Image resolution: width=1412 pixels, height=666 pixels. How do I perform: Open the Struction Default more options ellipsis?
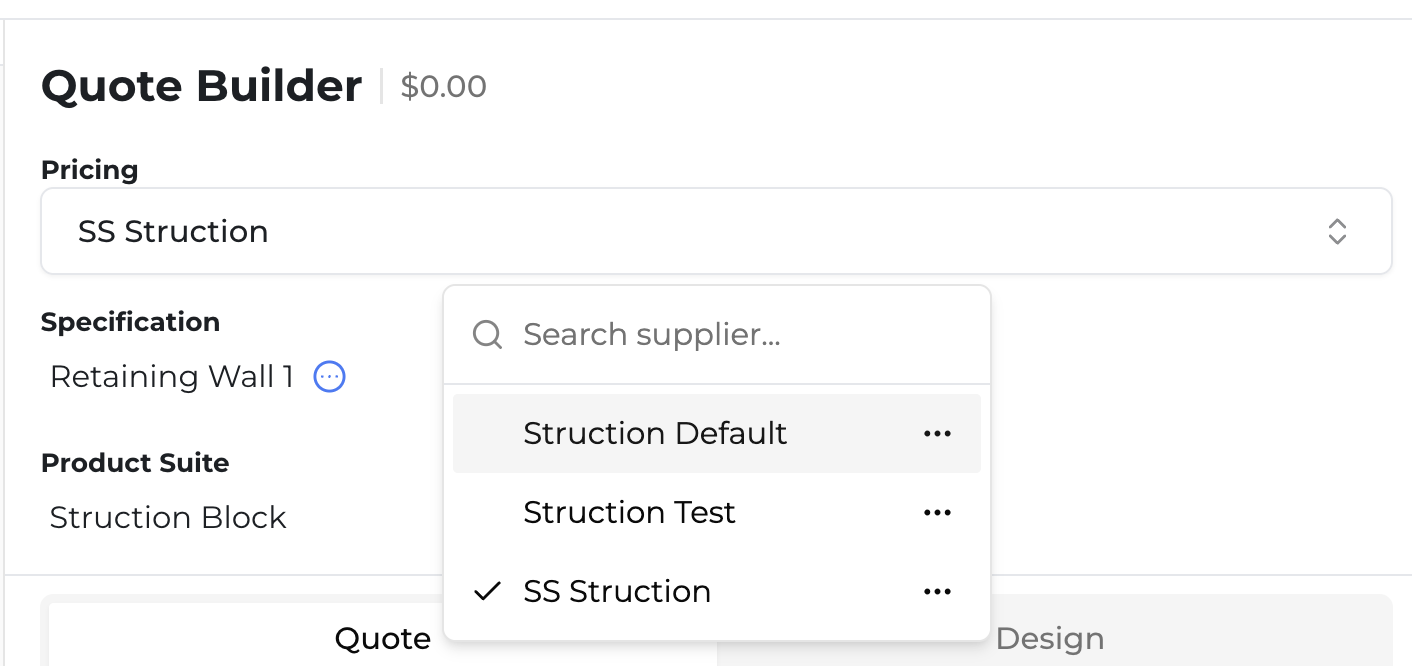pyautogui.click(x=937, y=433)
